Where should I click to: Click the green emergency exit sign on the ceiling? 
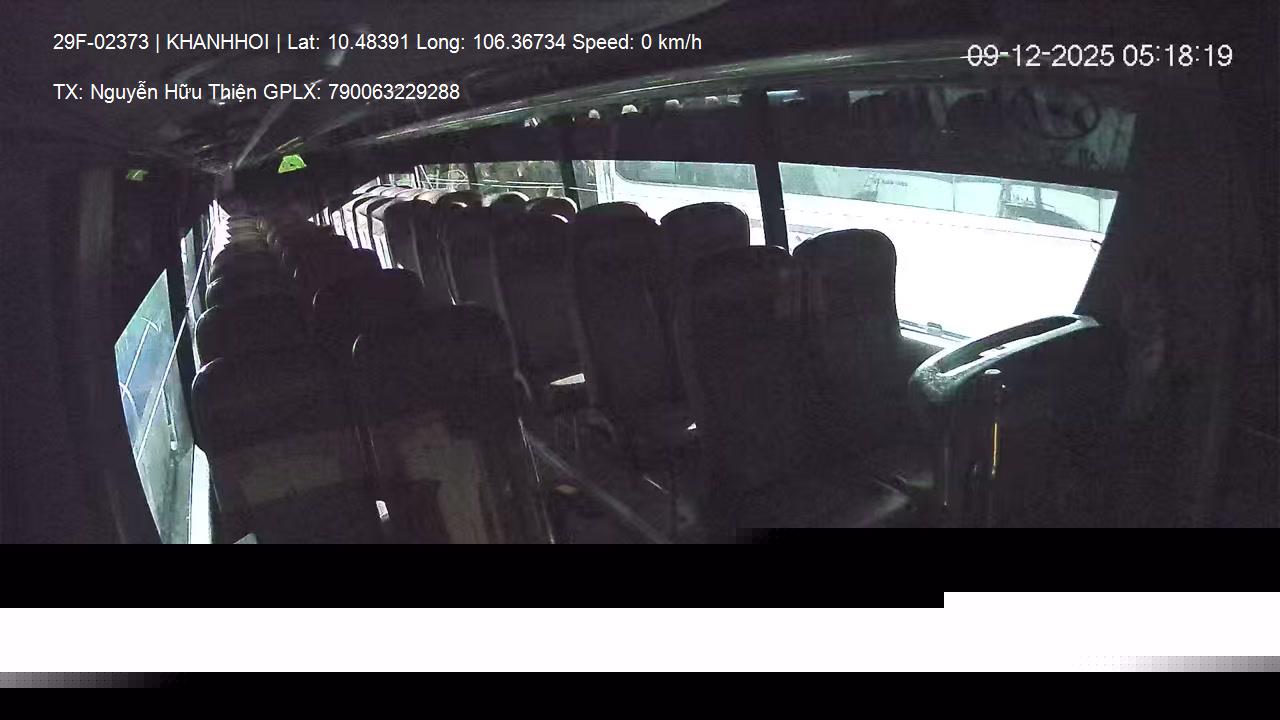[x=291, y=164]
